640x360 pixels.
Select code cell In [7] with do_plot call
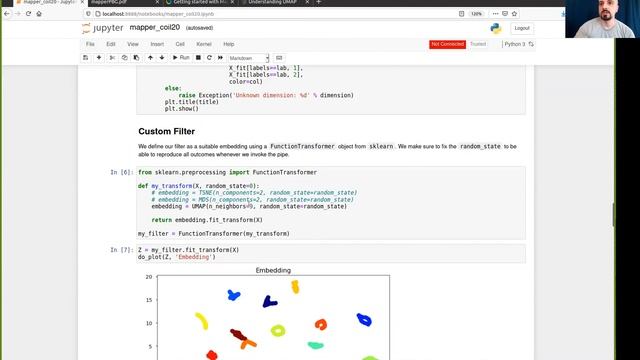coord(331,253)
